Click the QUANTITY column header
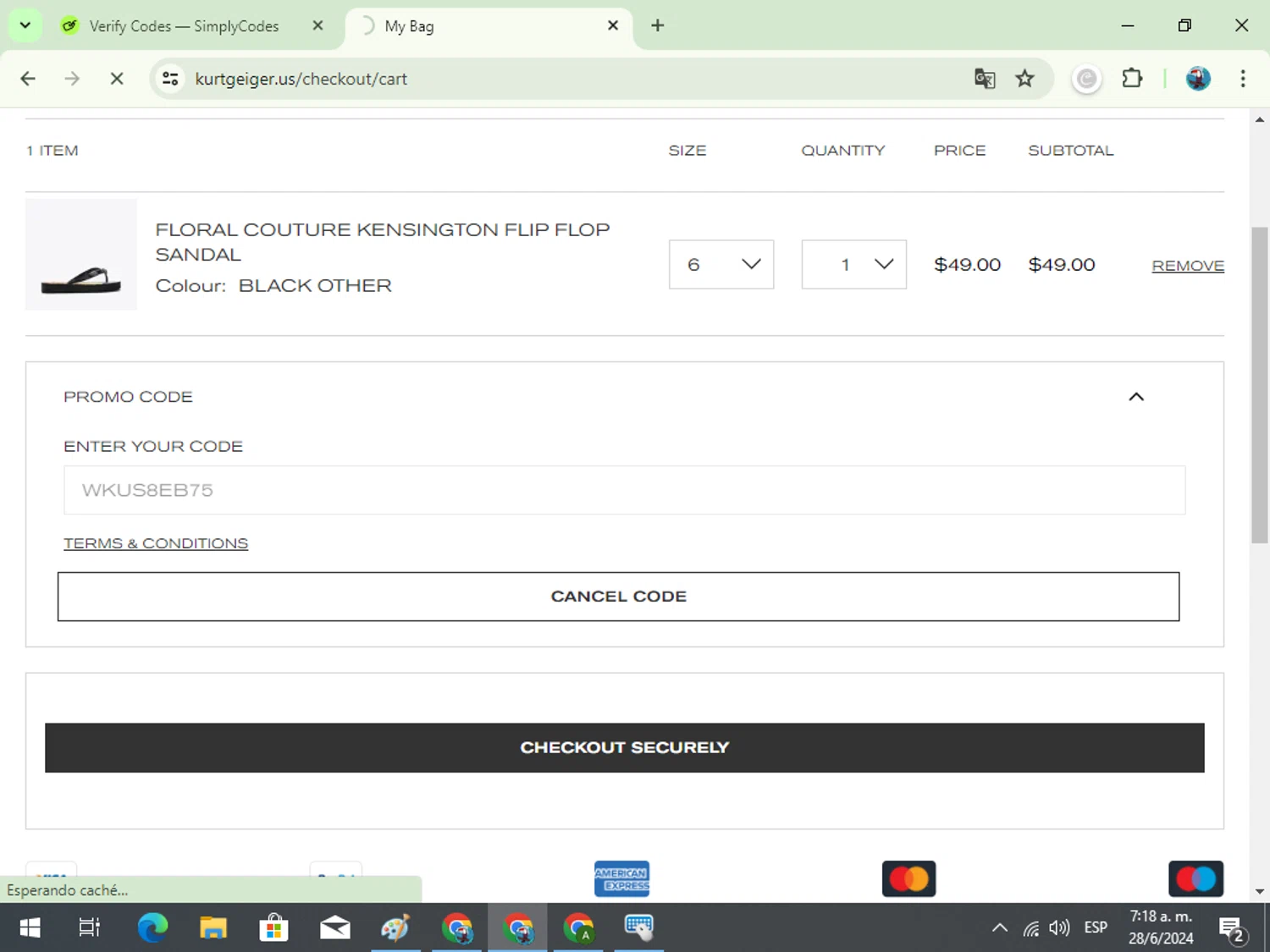 [843, 151]
